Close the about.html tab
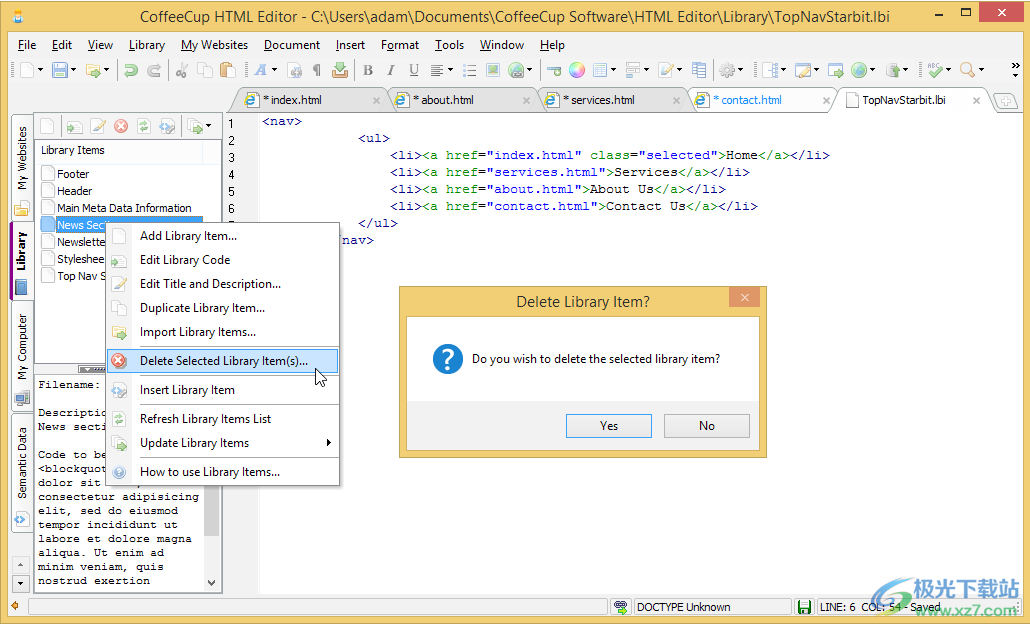This screenshot has height=627, width=1030. click(x=526, y=100)
